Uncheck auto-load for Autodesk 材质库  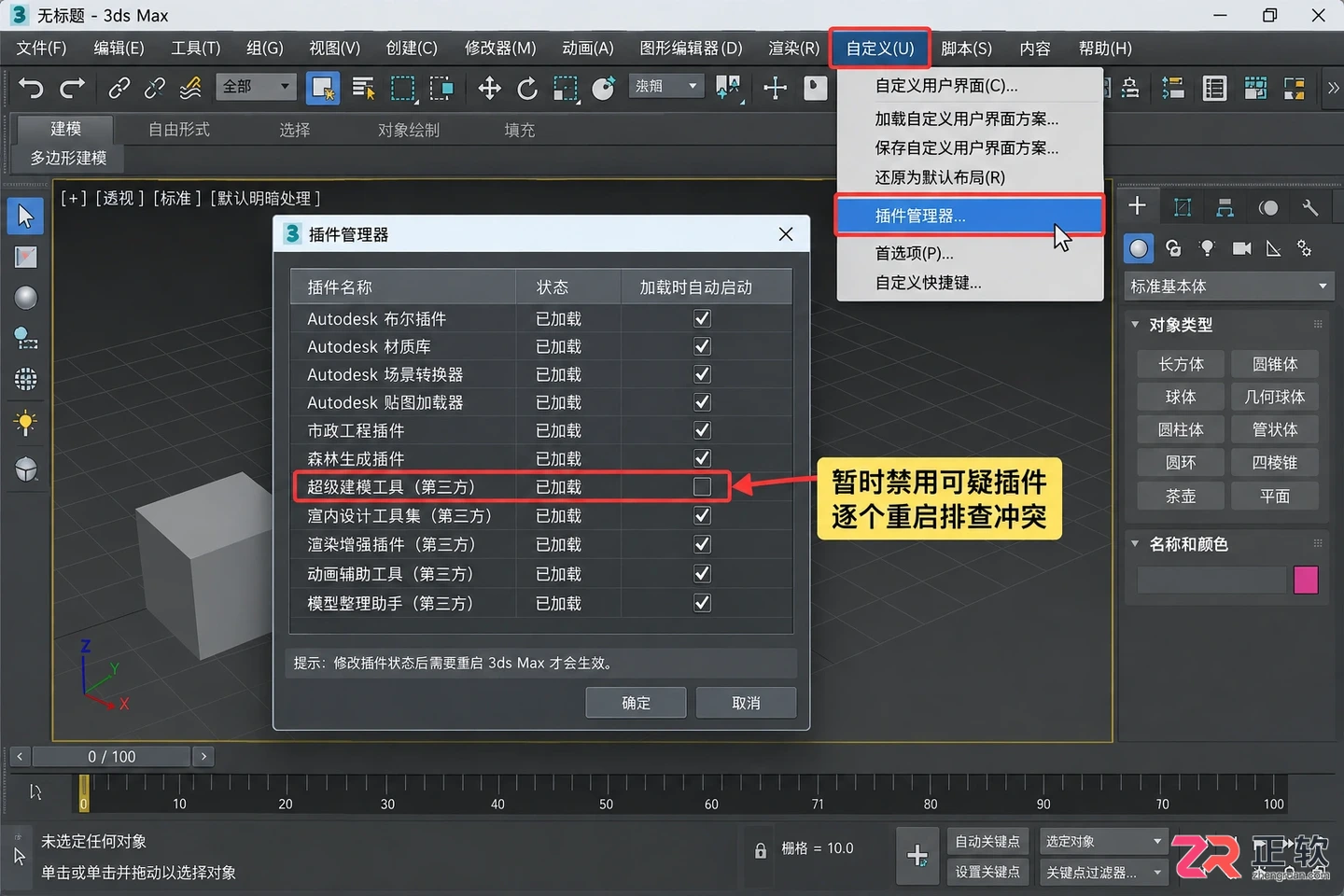(x=703, y=346)
